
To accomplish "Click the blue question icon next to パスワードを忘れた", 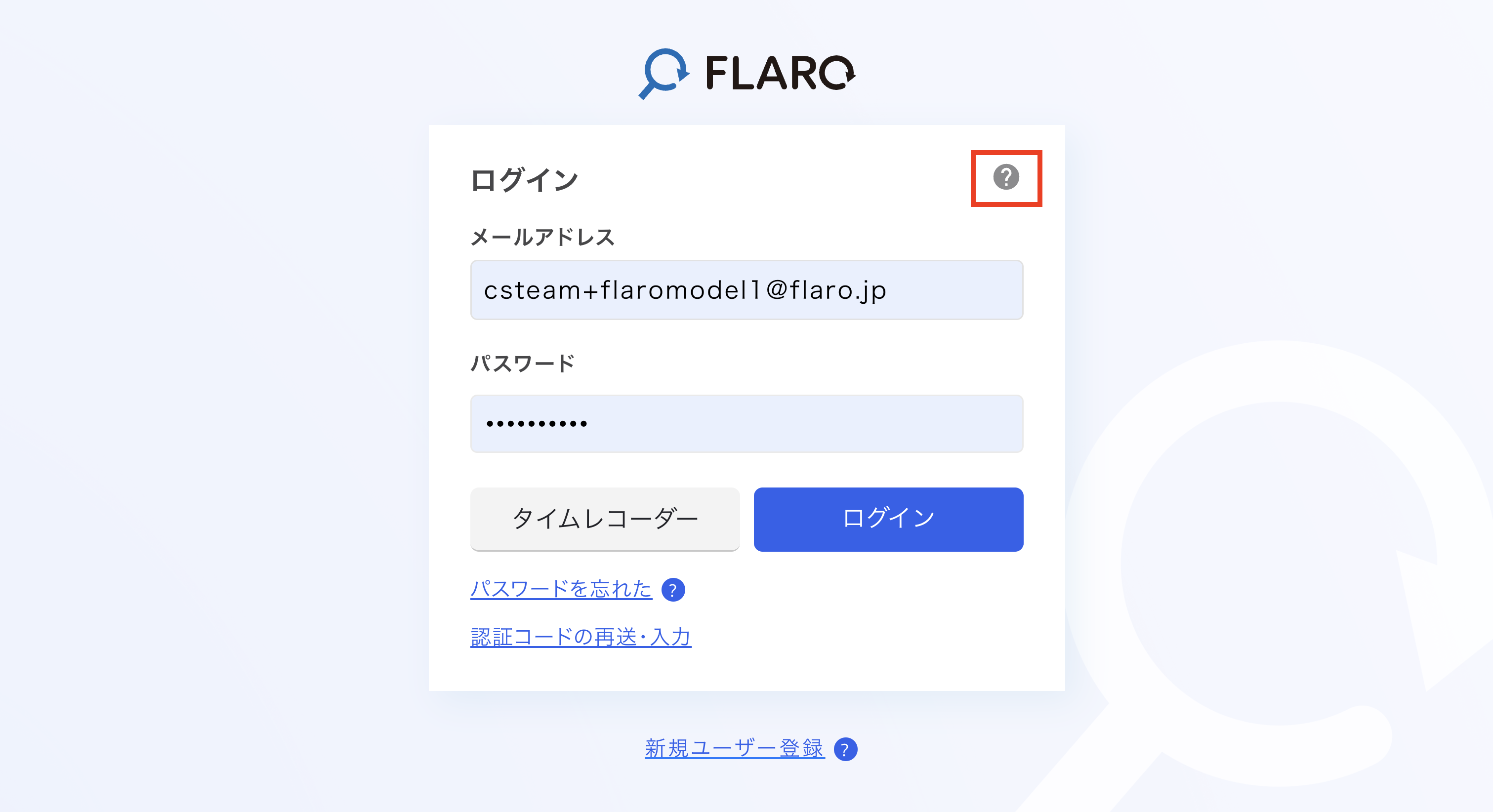I will pyautogui.click(x=673, y=590).
